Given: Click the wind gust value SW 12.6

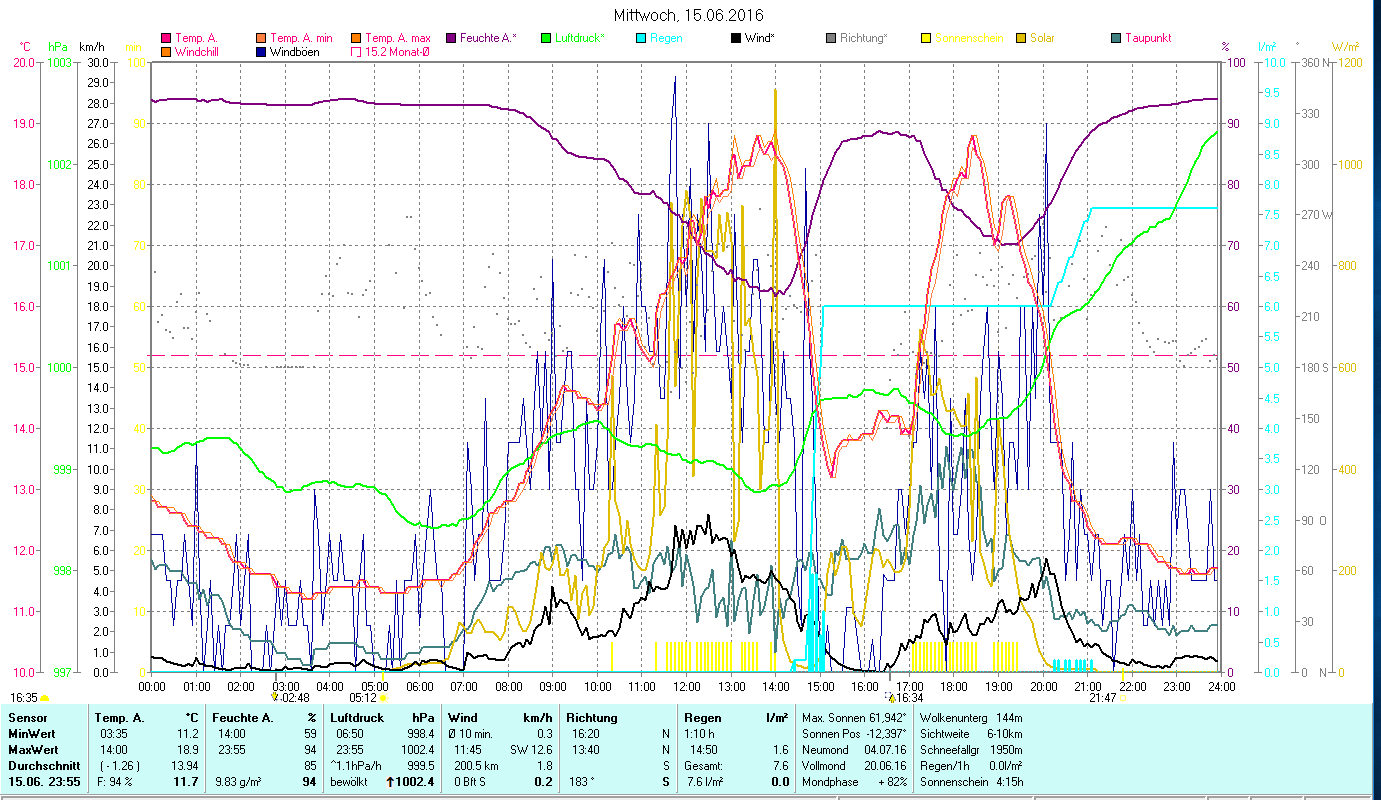Looking at the screenshot, I should point(532,749).
